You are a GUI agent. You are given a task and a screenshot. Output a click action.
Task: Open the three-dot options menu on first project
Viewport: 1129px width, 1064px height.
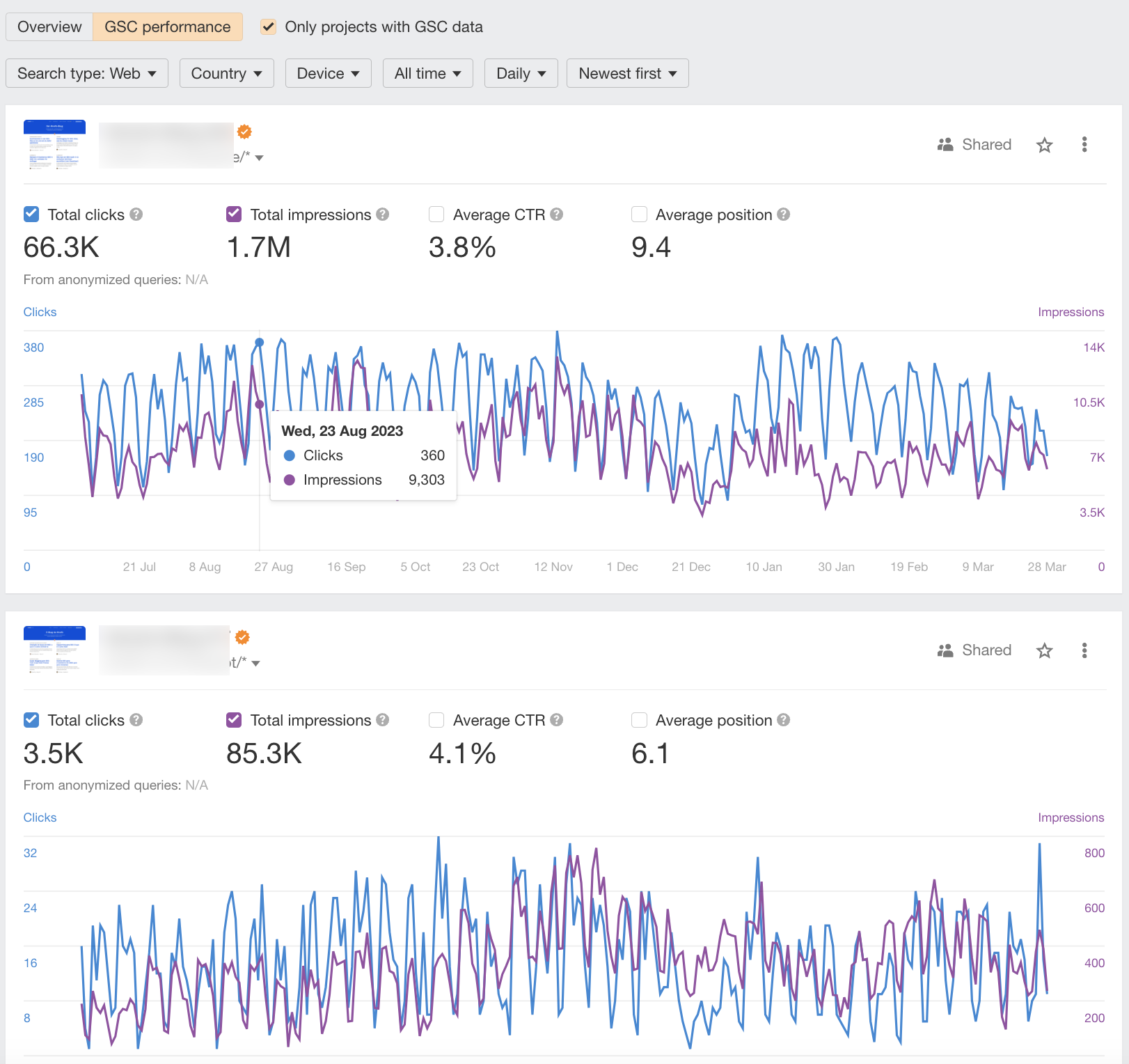1084,145
